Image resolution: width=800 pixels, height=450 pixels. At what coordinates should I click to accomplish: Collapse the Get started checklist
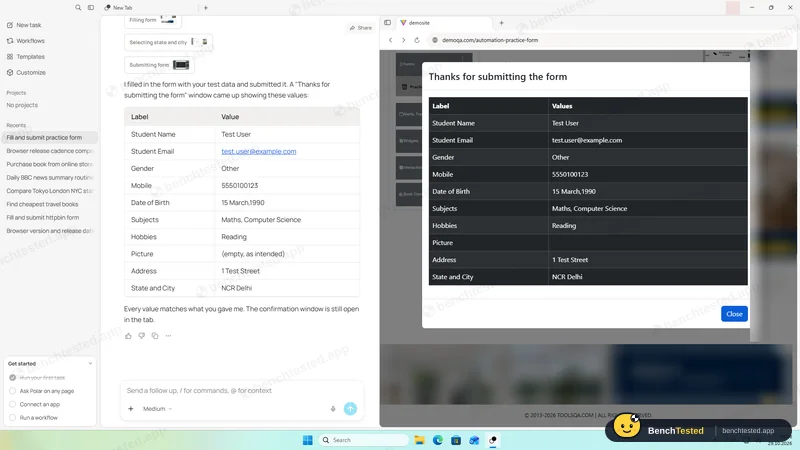[x=90, y=364]
